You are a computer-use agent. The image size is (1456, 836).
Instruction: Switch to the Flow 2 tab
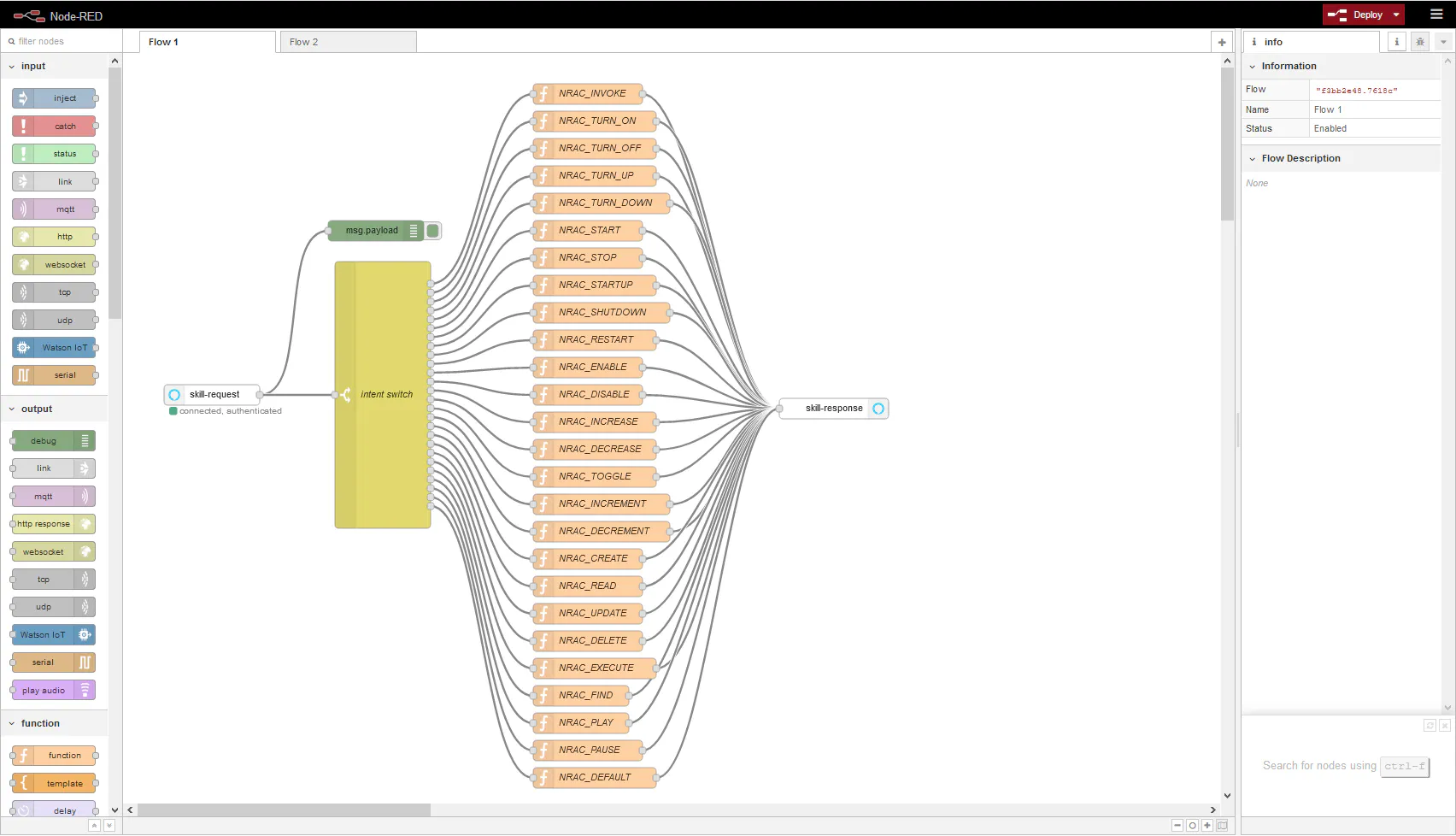(348, 42)
